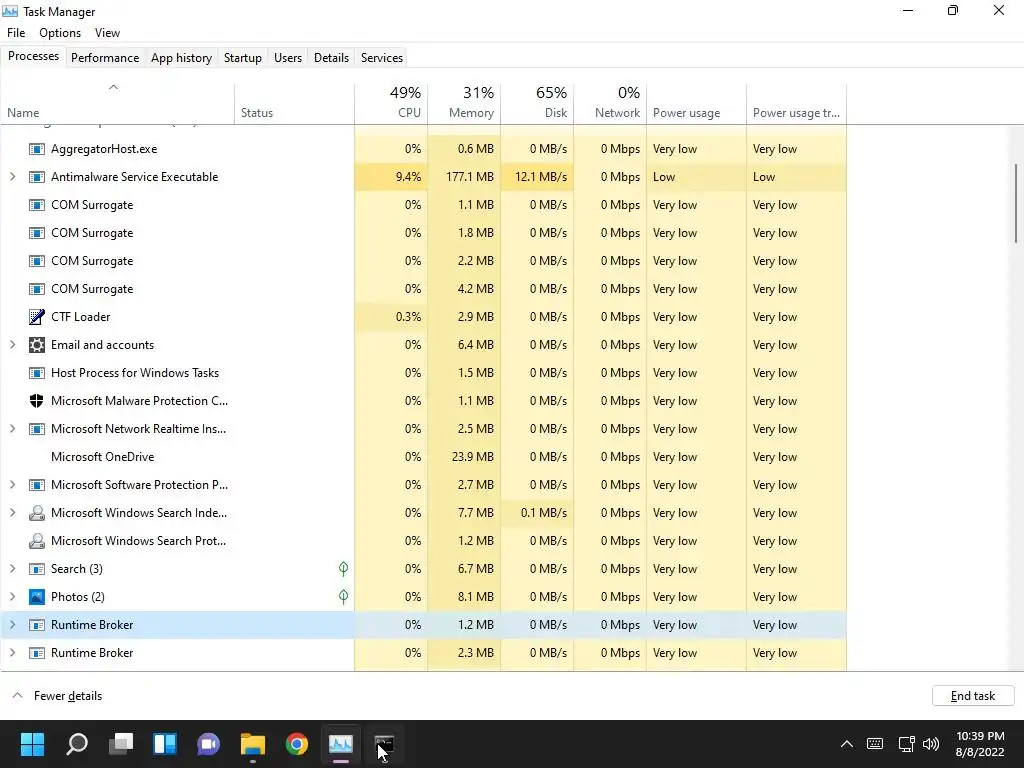Image resolution: width=1024 pixels, height=768 pixels.
Task: Expand the Email and accounts row
Action: click(12, 345)
